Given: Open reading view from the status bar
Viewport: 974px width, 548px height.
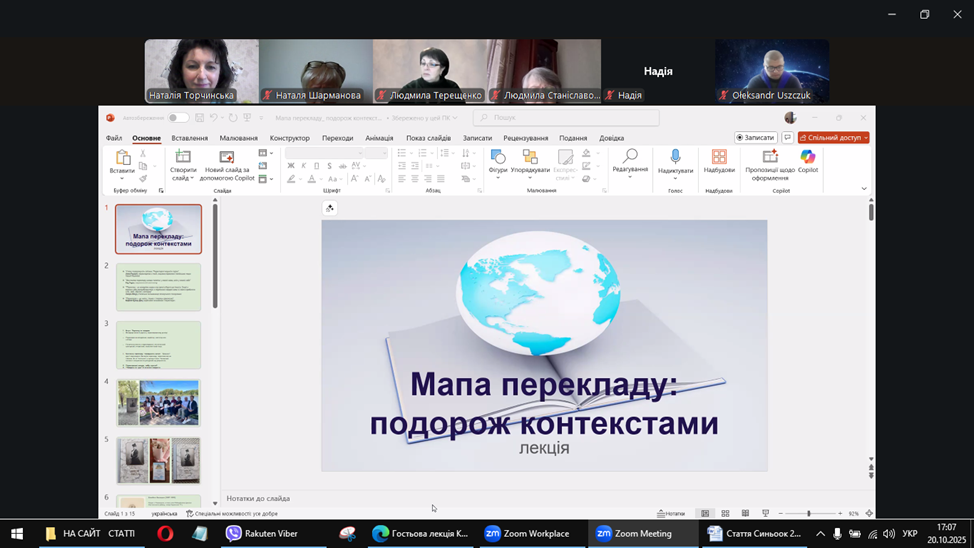Looking at the screenshot, I should pyautogui.click(x=745, y=513).
